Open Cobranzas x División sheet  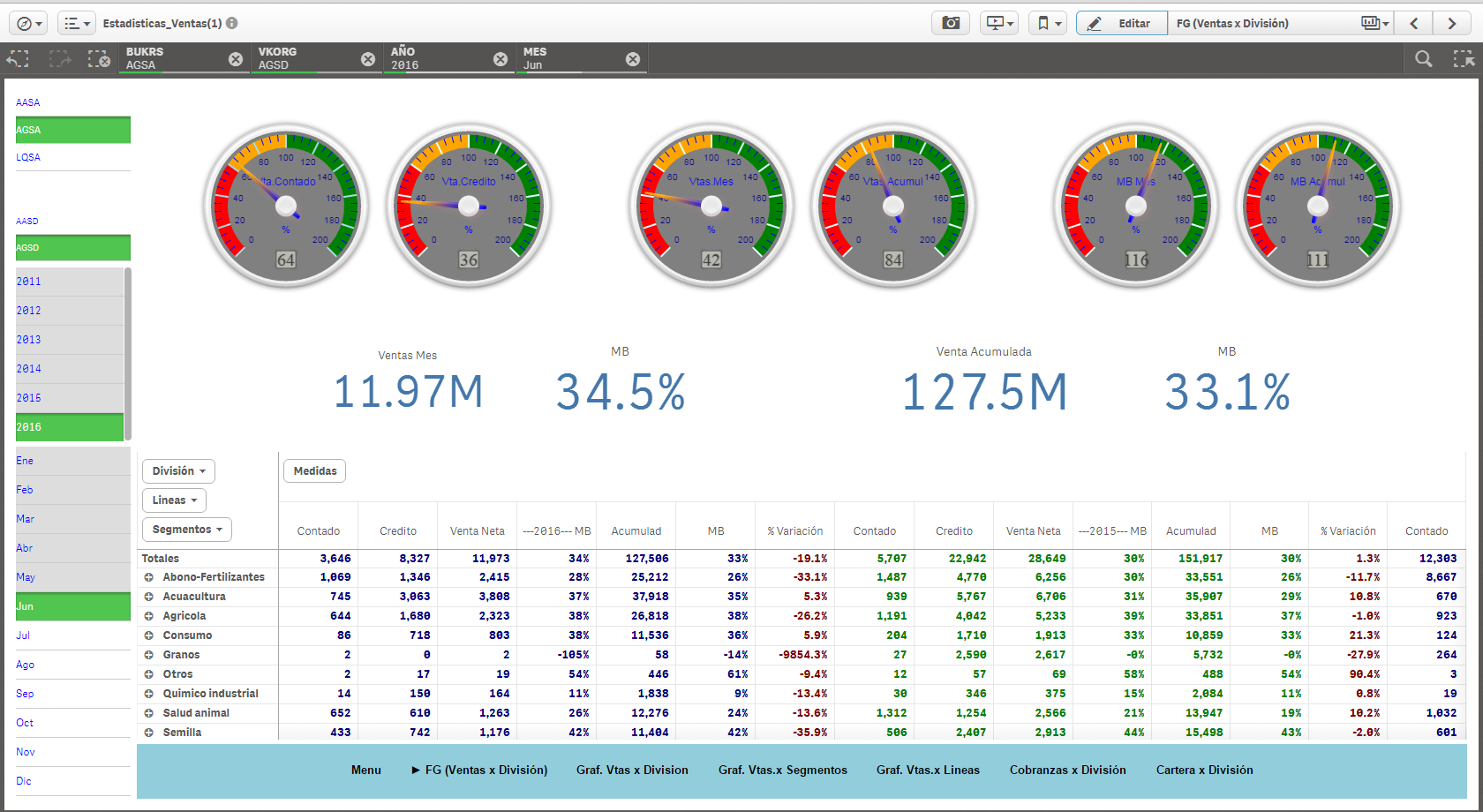[1067, 770]
